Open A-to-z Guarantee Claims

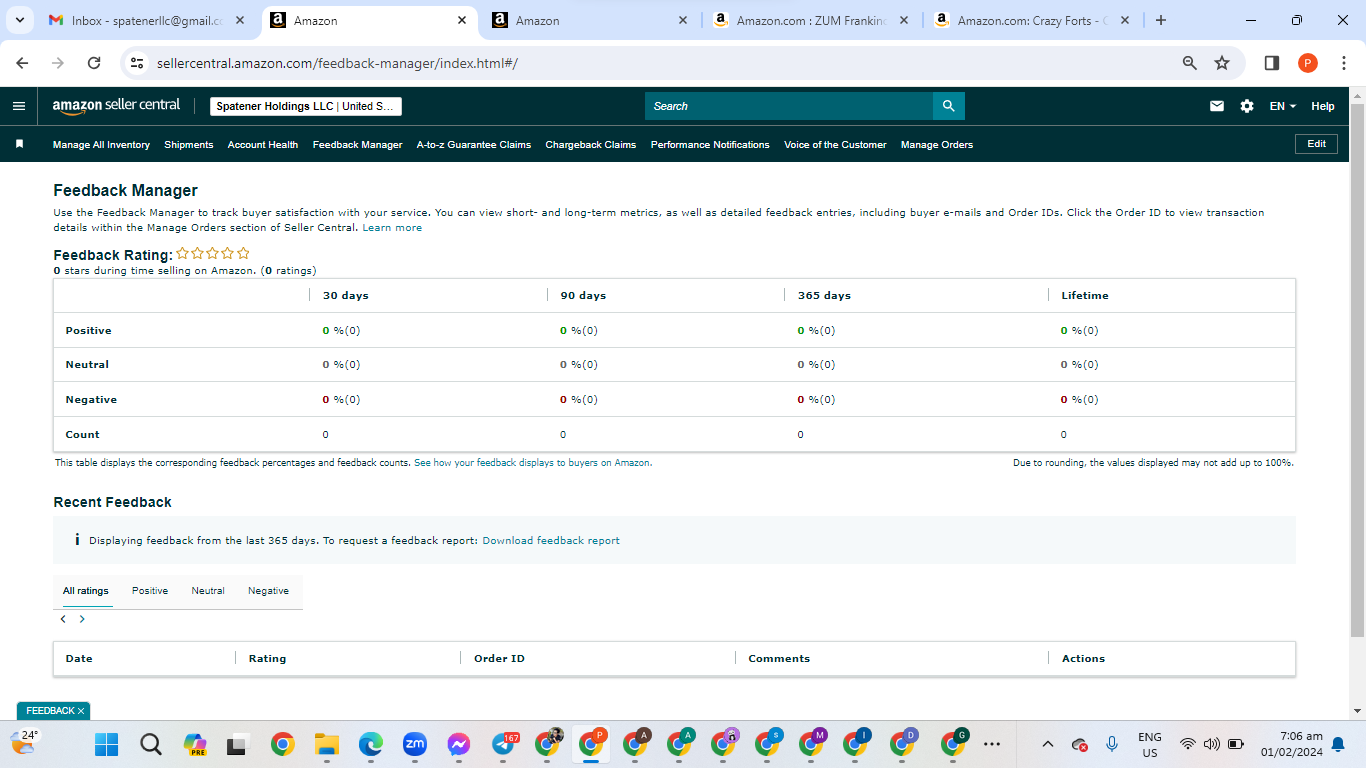474,145
